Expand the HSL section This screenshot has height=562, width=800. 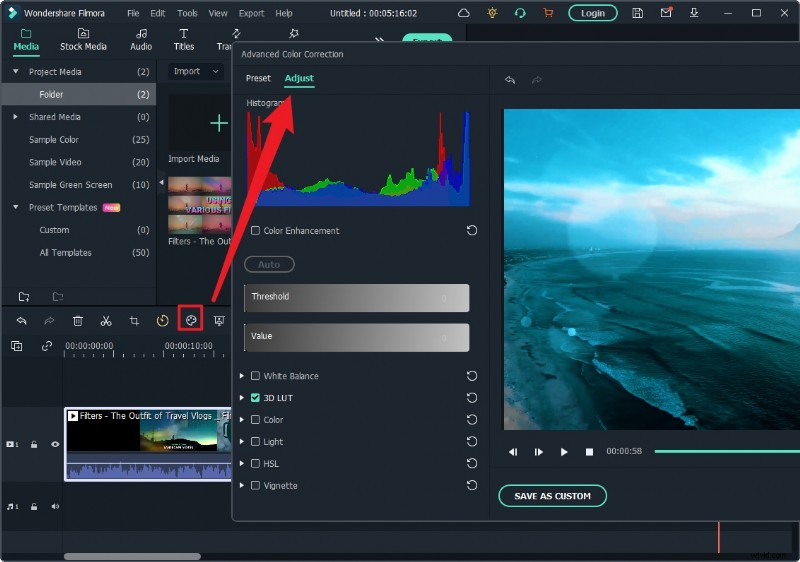coord(241,464)
